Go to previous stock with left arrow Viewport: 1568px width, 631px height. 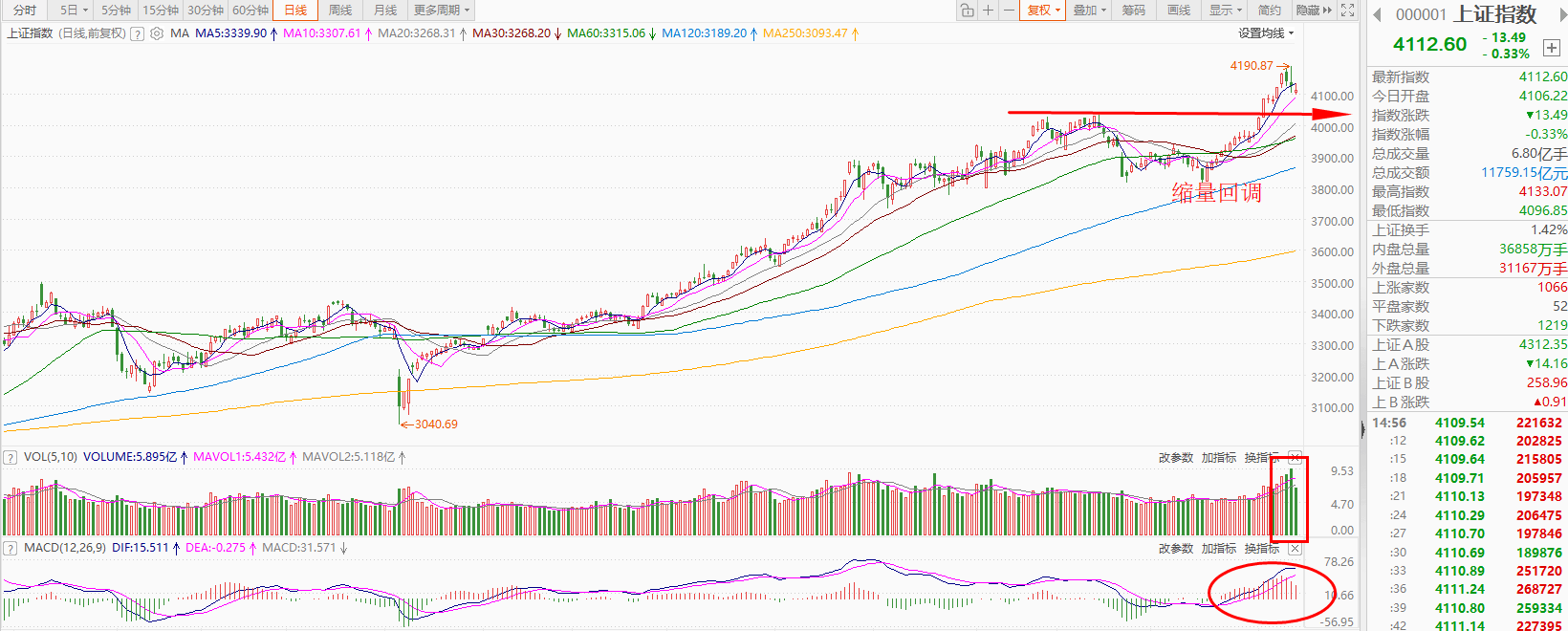click(x=1378, y=14)
